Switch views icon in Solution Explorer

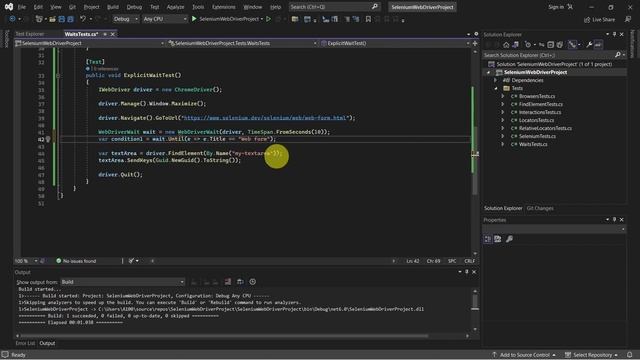click(516, 45)
